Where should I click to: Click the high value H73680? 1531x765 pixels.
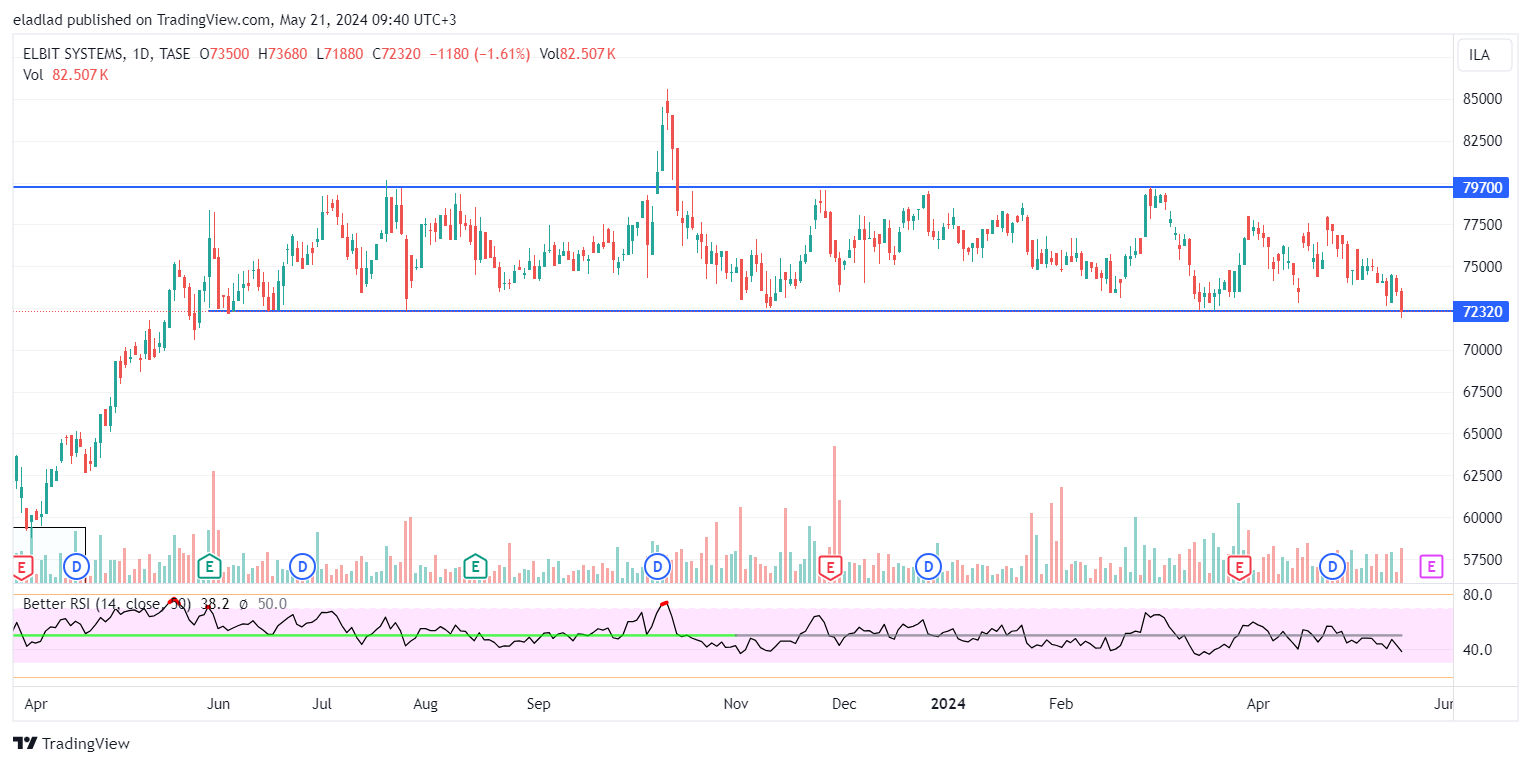coord(282,54)
